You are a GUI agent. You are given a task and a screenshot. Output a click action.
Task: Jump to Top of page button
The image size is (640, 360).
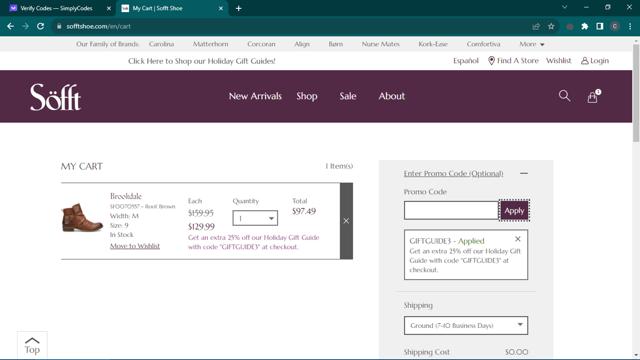(x=32, y=345)
